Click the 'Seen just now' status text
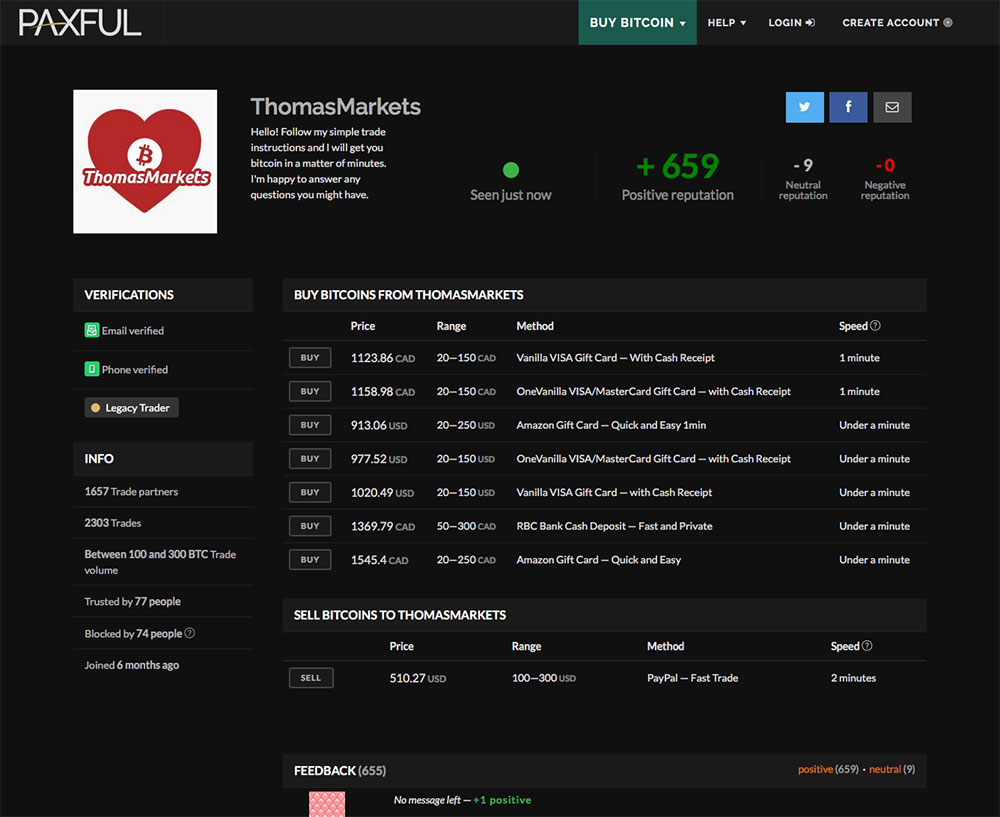The image size is (1000, 817). (511, 195)
